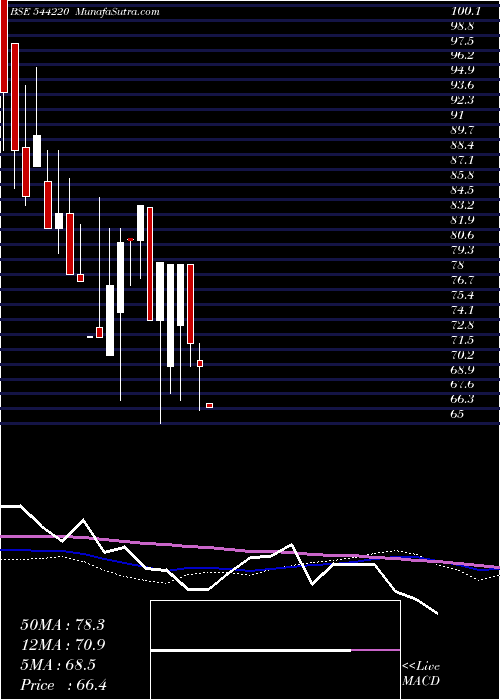
Task: Click the 5MA : 68.5 value
Action: tap(58, 665)
